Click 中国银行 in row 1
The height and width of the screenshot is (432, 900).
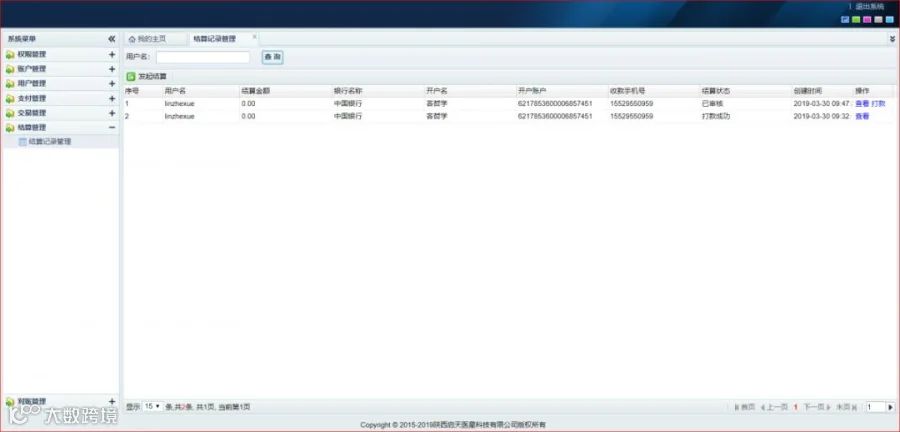348,104
